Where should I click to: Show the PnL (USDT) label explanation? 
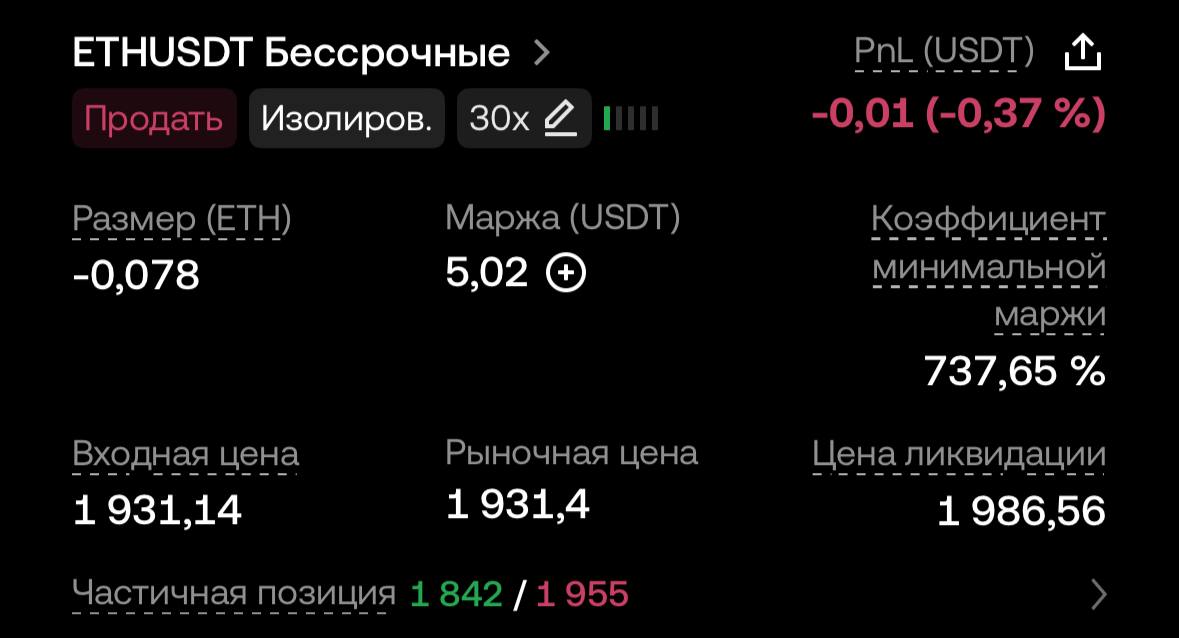coord(944,51)
